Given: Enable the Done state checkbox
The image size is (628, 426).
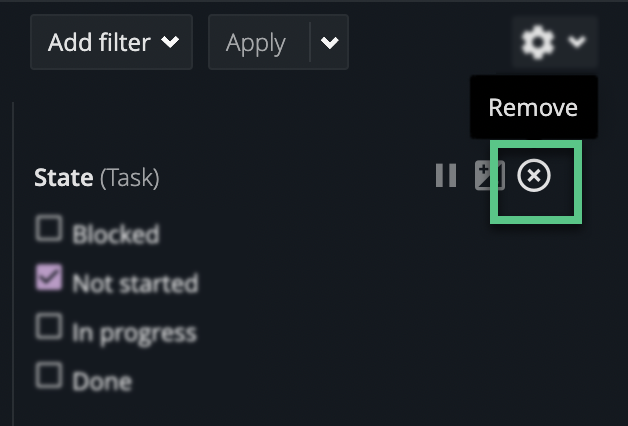Looking at the screenshot, I should tap(48, 374).
